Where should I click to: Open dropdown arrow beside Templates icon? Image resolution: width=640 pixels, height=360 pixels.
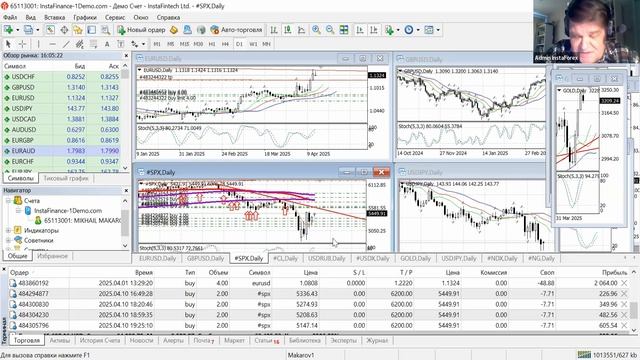click(438, 30)
